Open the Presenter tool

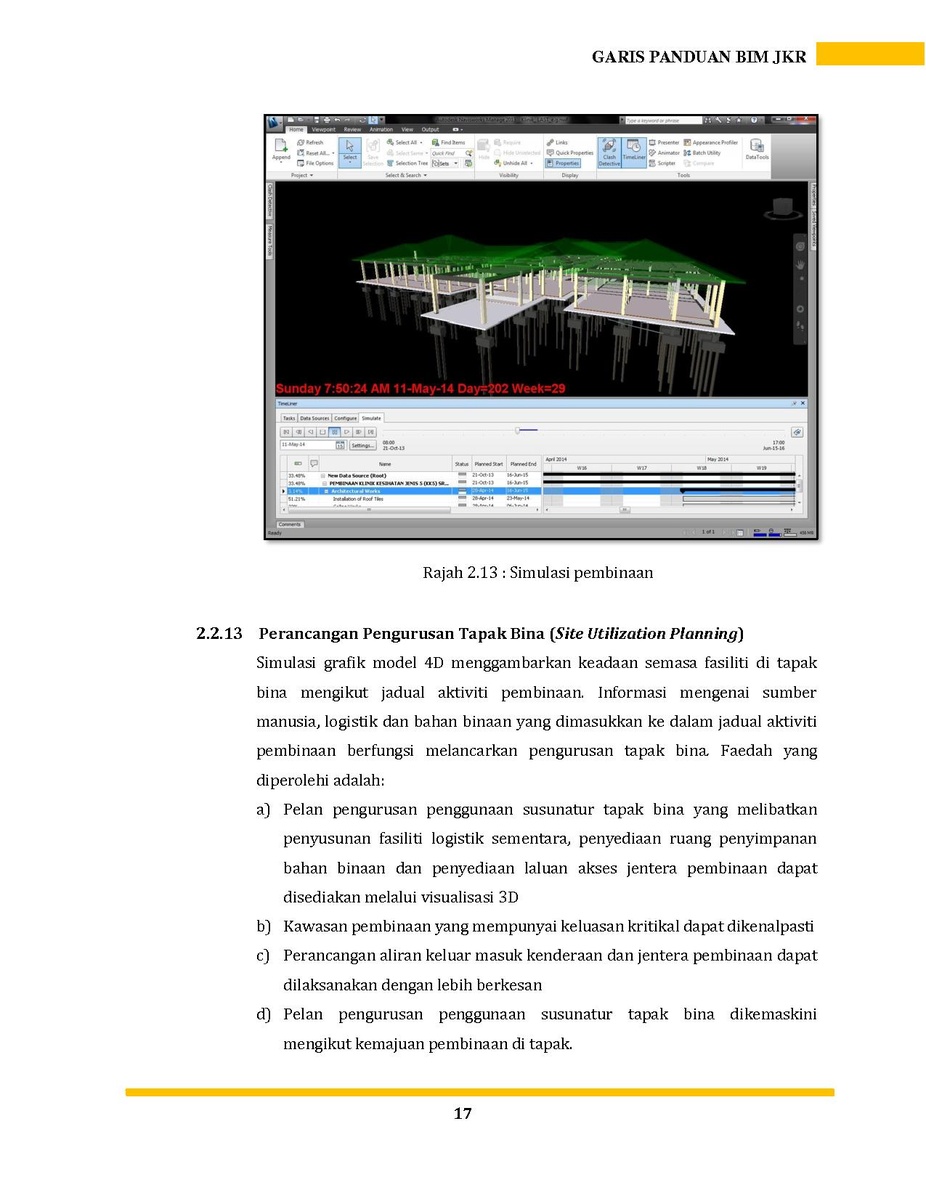[x=664, y=142]
